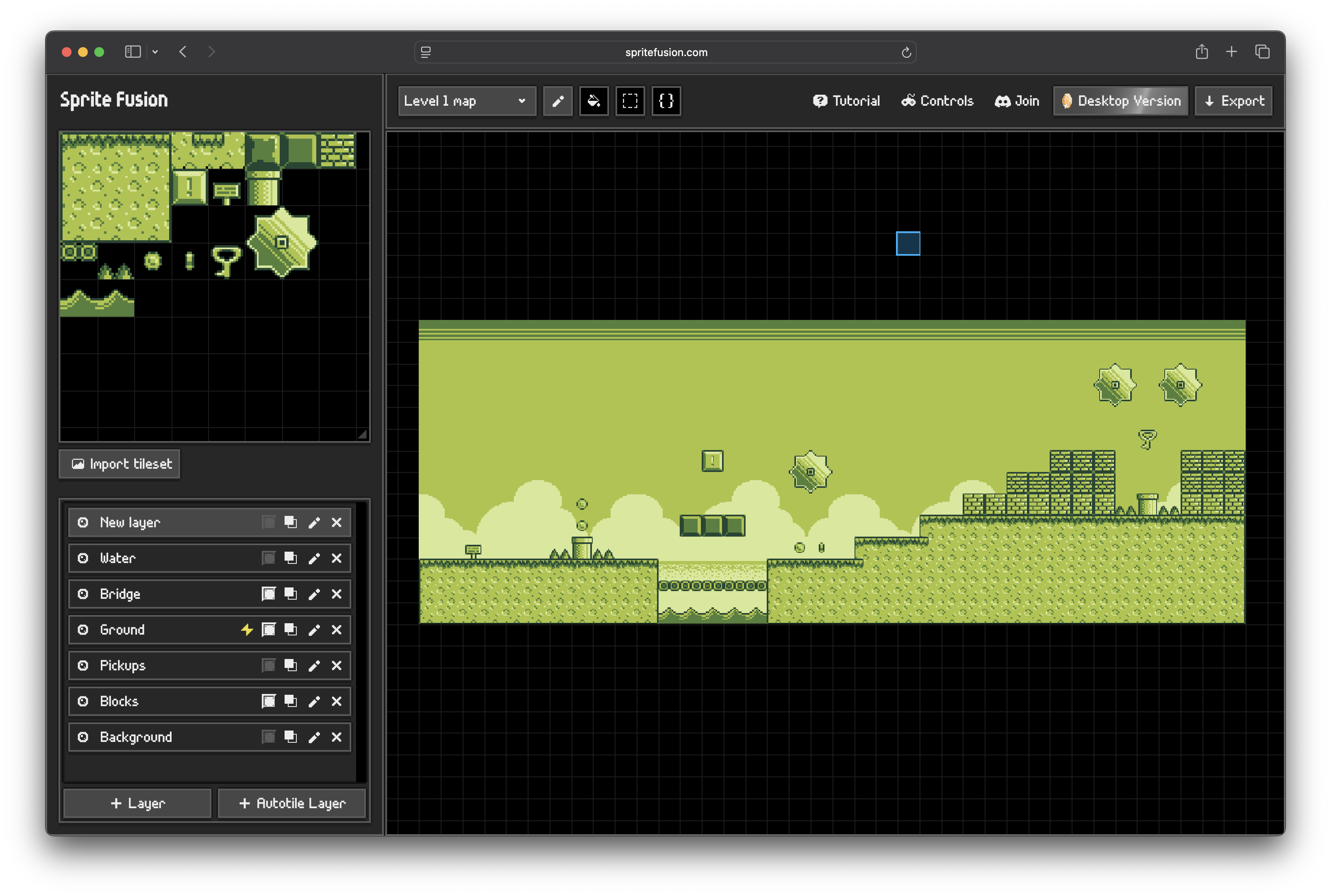1331x896 pixels.
Task: Toggle collider on the Bridge layer
Action: pos(269,594)
